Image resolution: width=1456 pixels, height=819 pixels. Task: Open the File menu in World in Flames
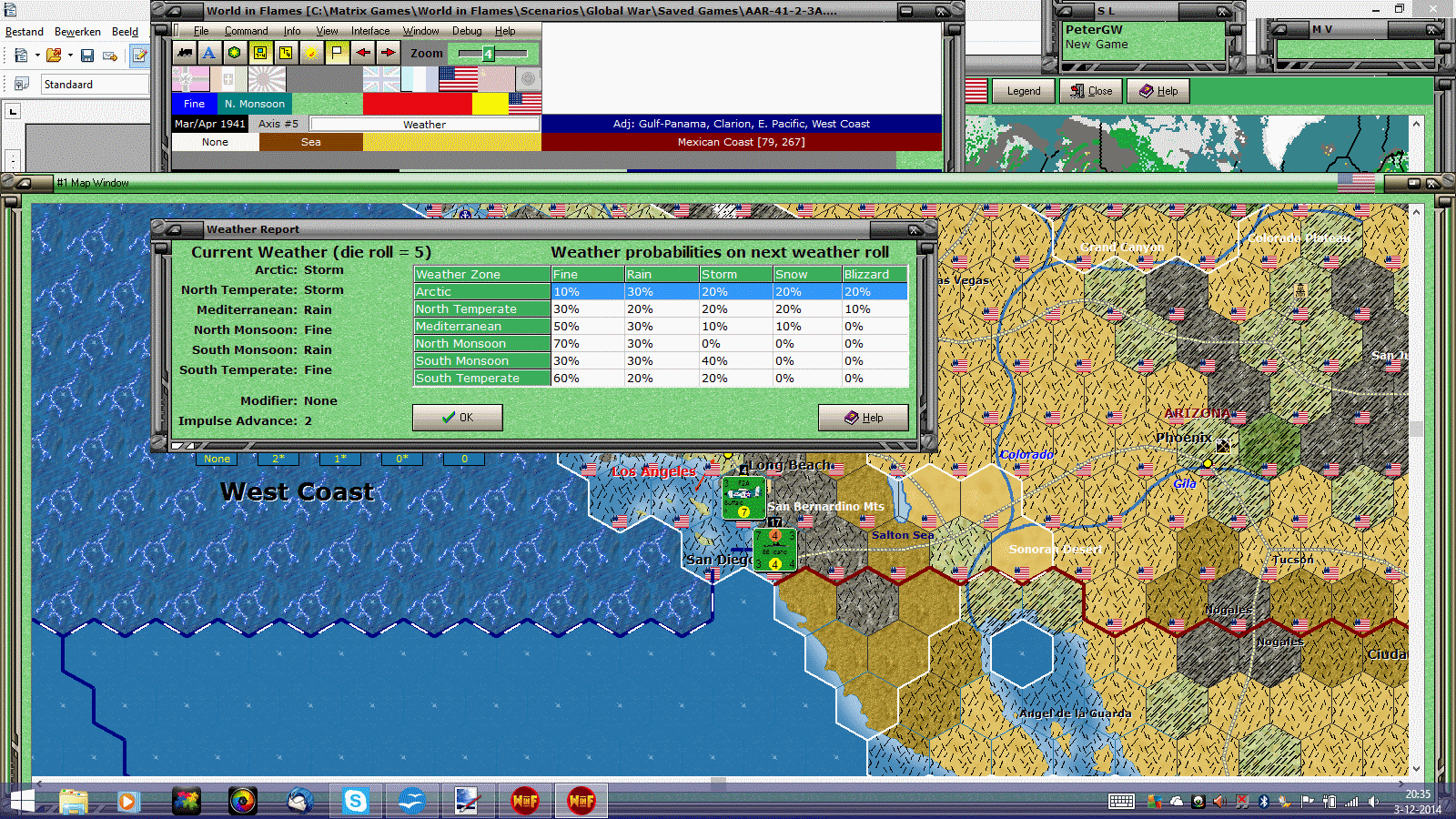click(x=201, y=31)
